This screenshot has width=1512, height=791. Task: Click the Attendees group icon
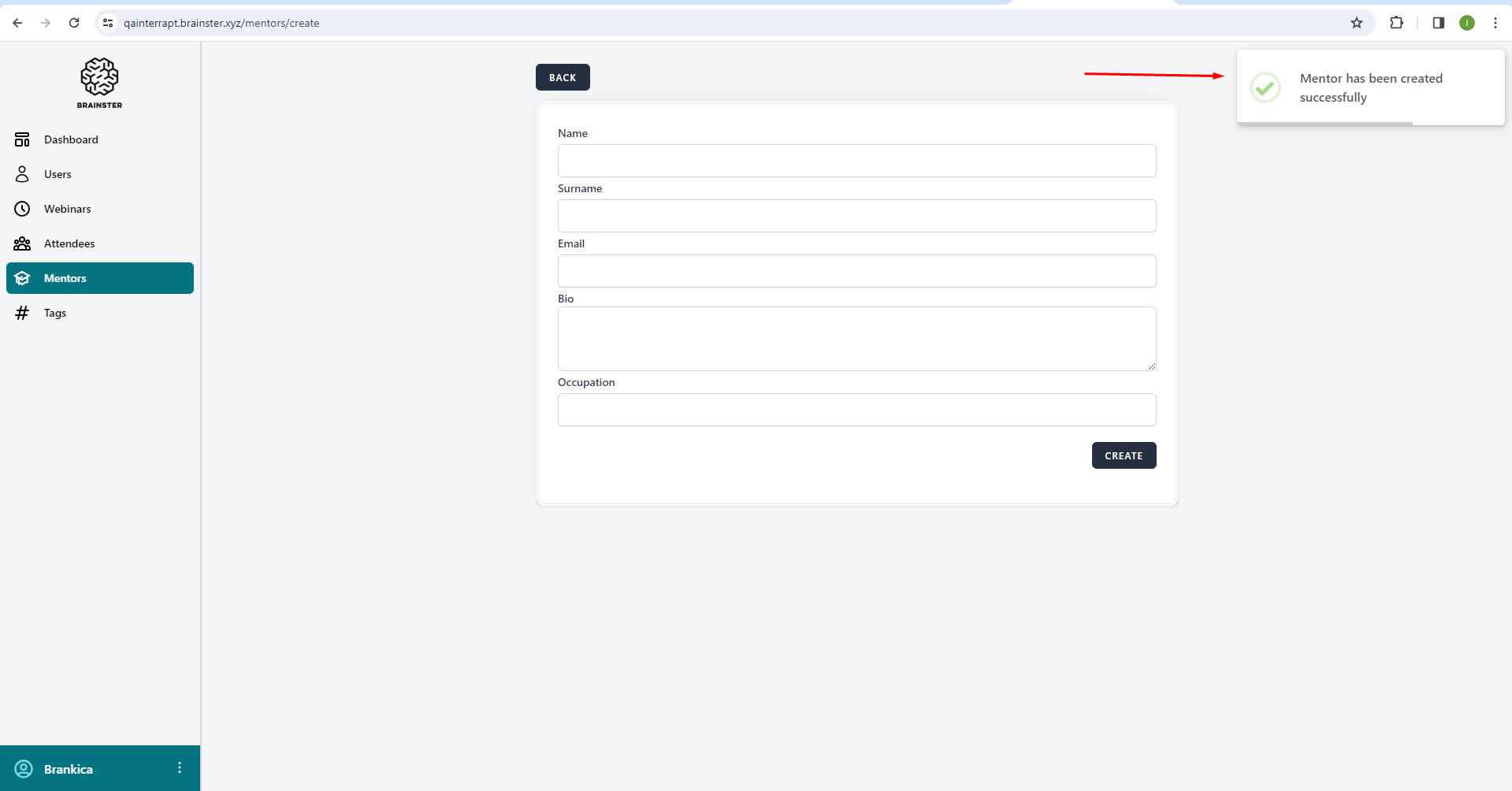[x=22, y=243]
